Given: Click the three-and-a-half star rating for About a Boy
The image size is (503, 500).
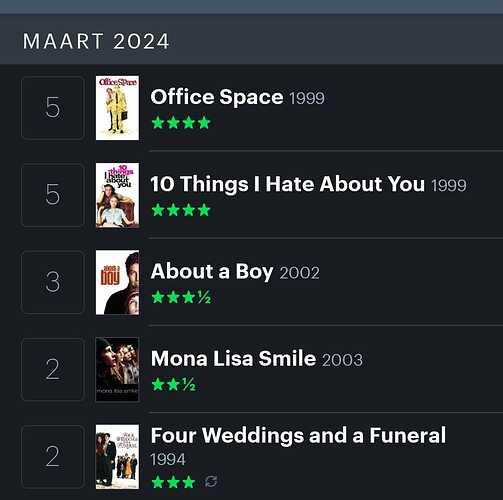Looking at the screenshot, I should tap(181, 297).
